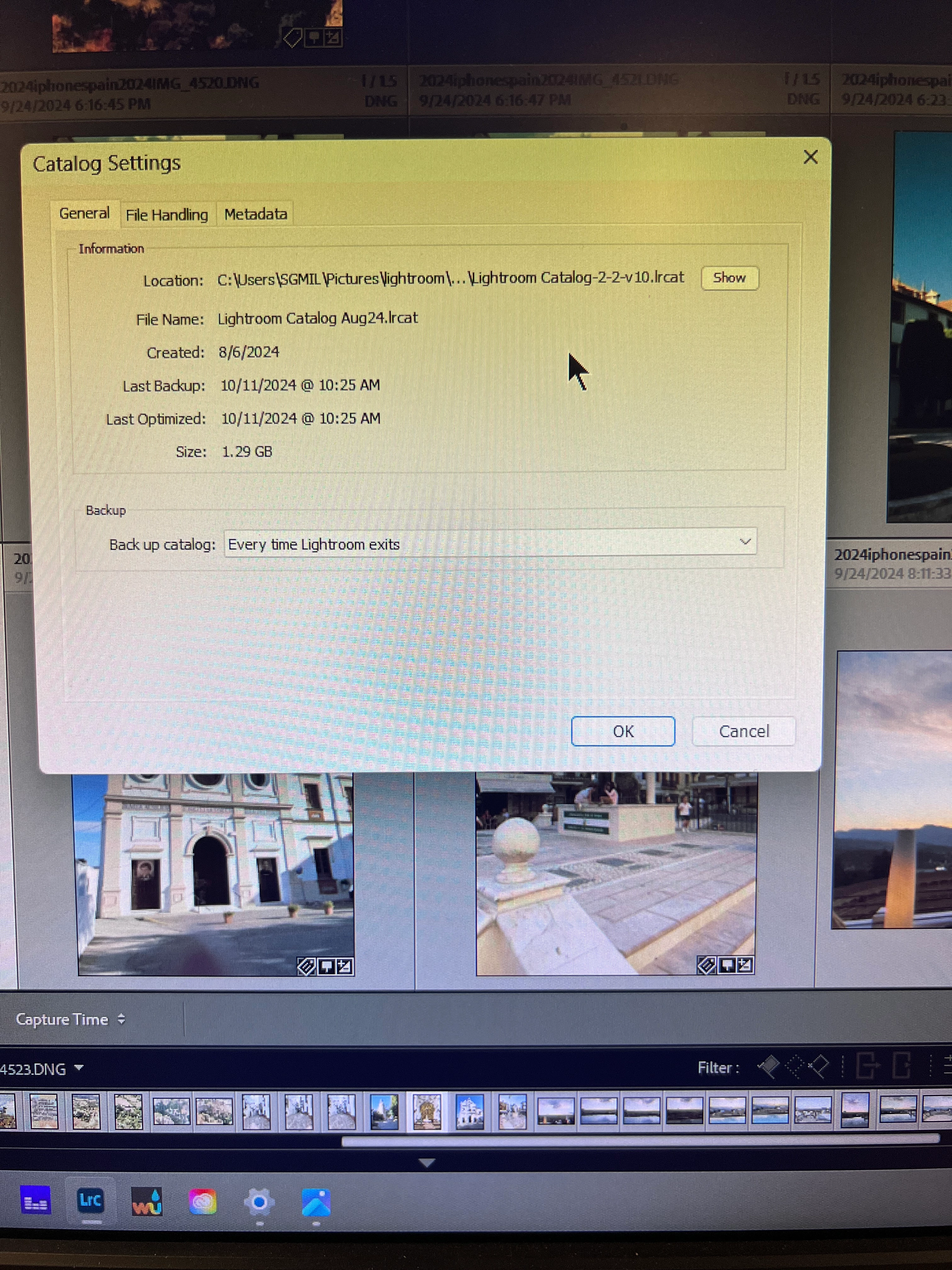This screenshot has width=952, height=1270.
Task: Switch to the Metadata tab
Action: pos(255,214)
